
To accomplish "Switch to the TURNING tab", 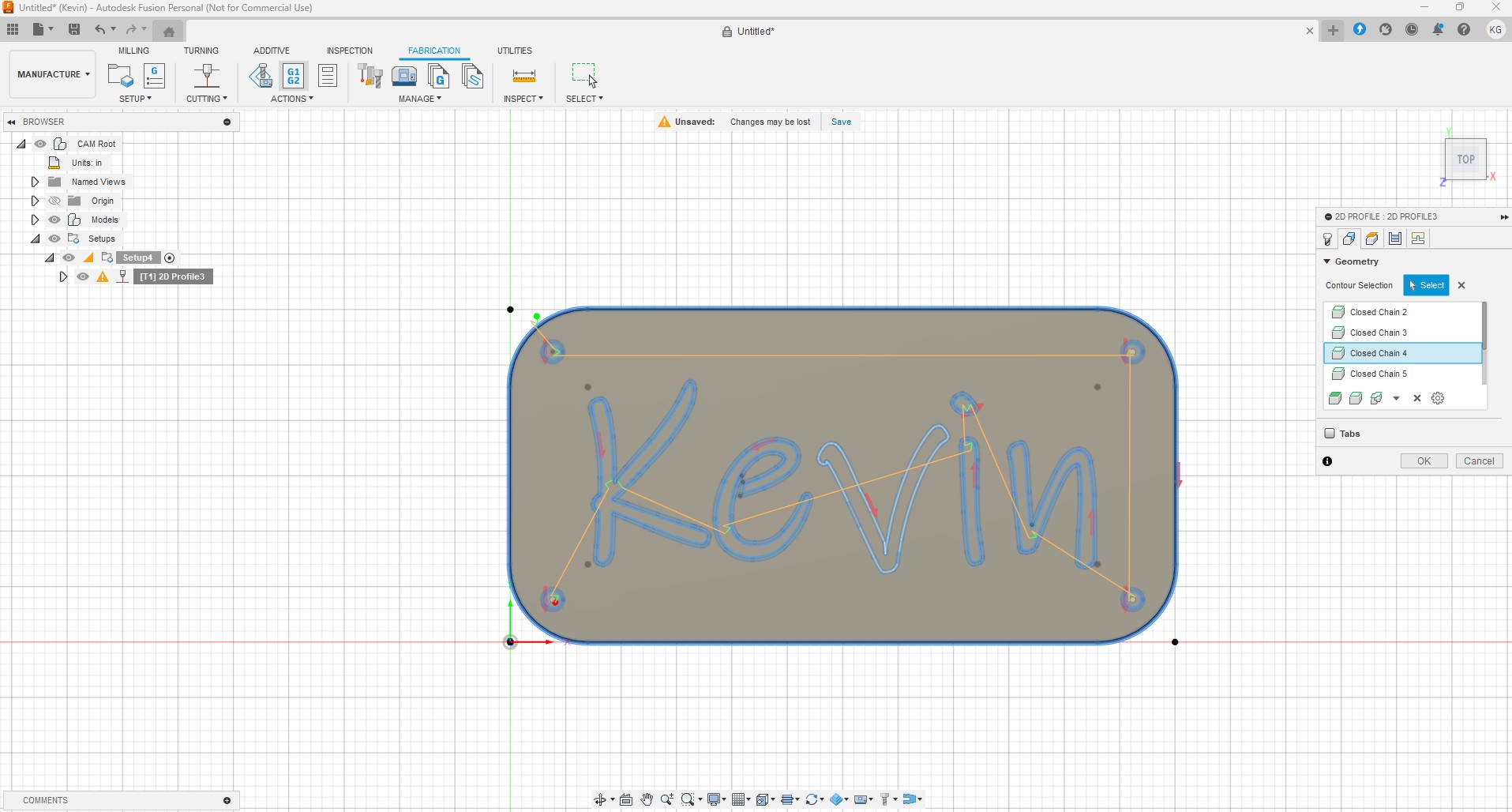I will [x=201, y=51].
